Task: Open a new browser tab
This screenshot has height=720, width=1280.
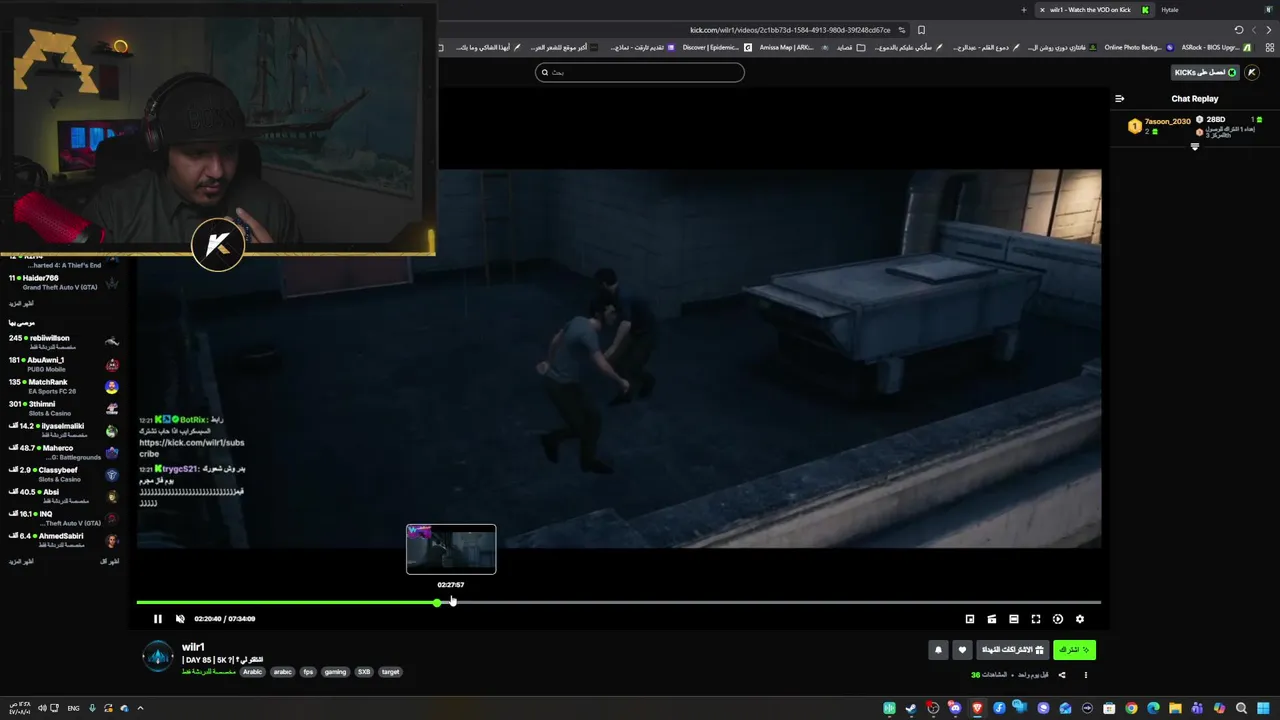Action: click(x=1024, y=10)
